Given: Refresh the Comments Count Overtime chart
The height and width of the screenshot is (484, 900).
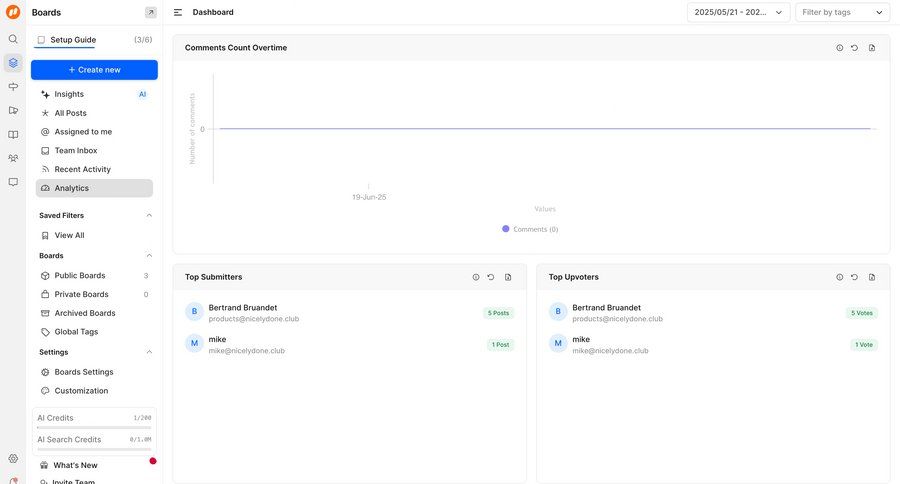Looking at the screenshot, I should (855, 48).
